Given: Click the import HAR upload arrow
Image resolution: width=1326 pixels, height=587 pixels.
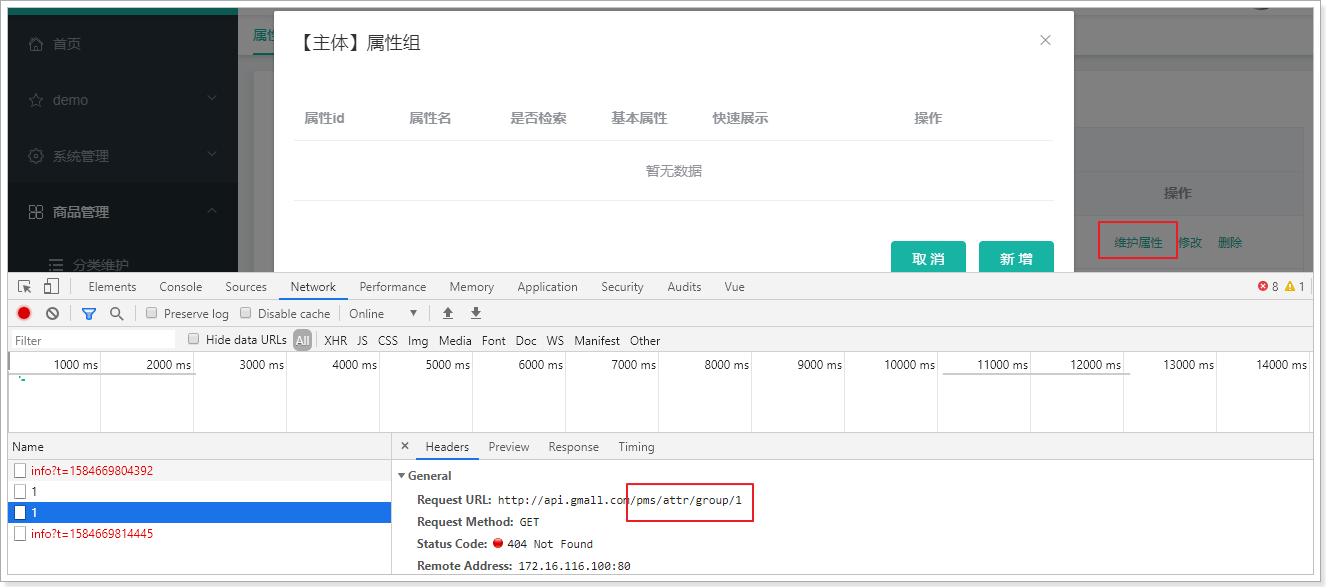Looking at the screenshot, I should point(448,313).
